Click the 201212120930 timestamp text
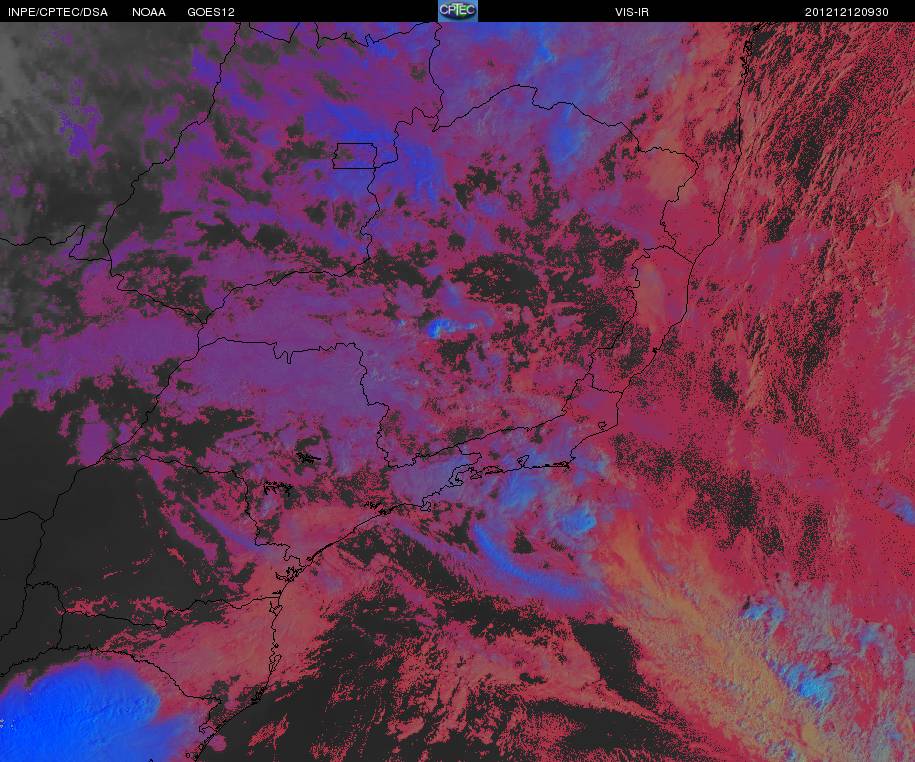 (846, 12)
